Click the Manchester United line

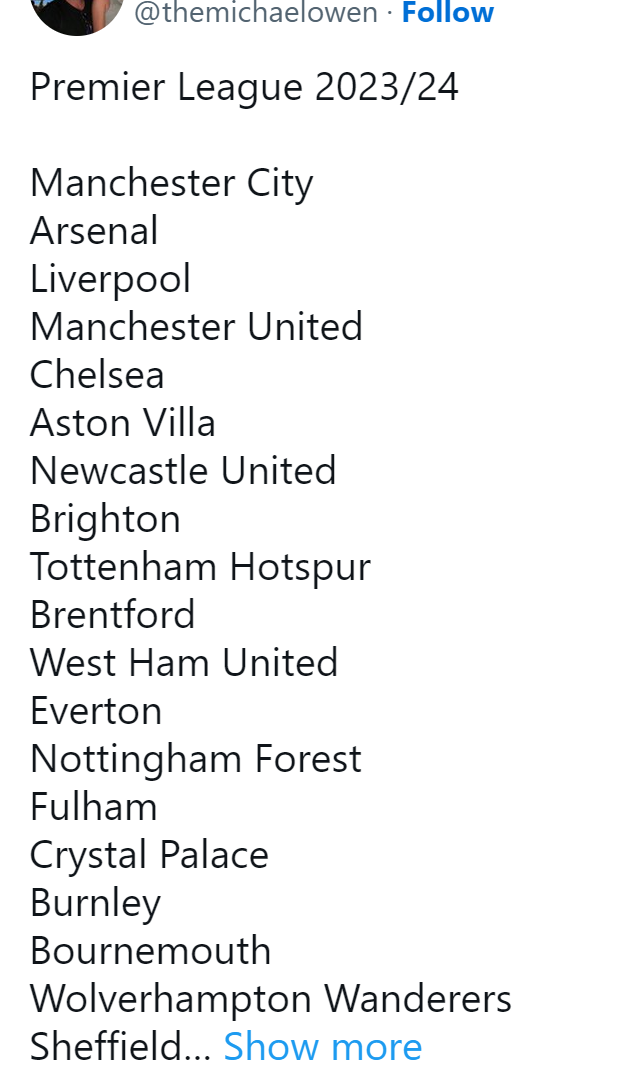[196, 327]
